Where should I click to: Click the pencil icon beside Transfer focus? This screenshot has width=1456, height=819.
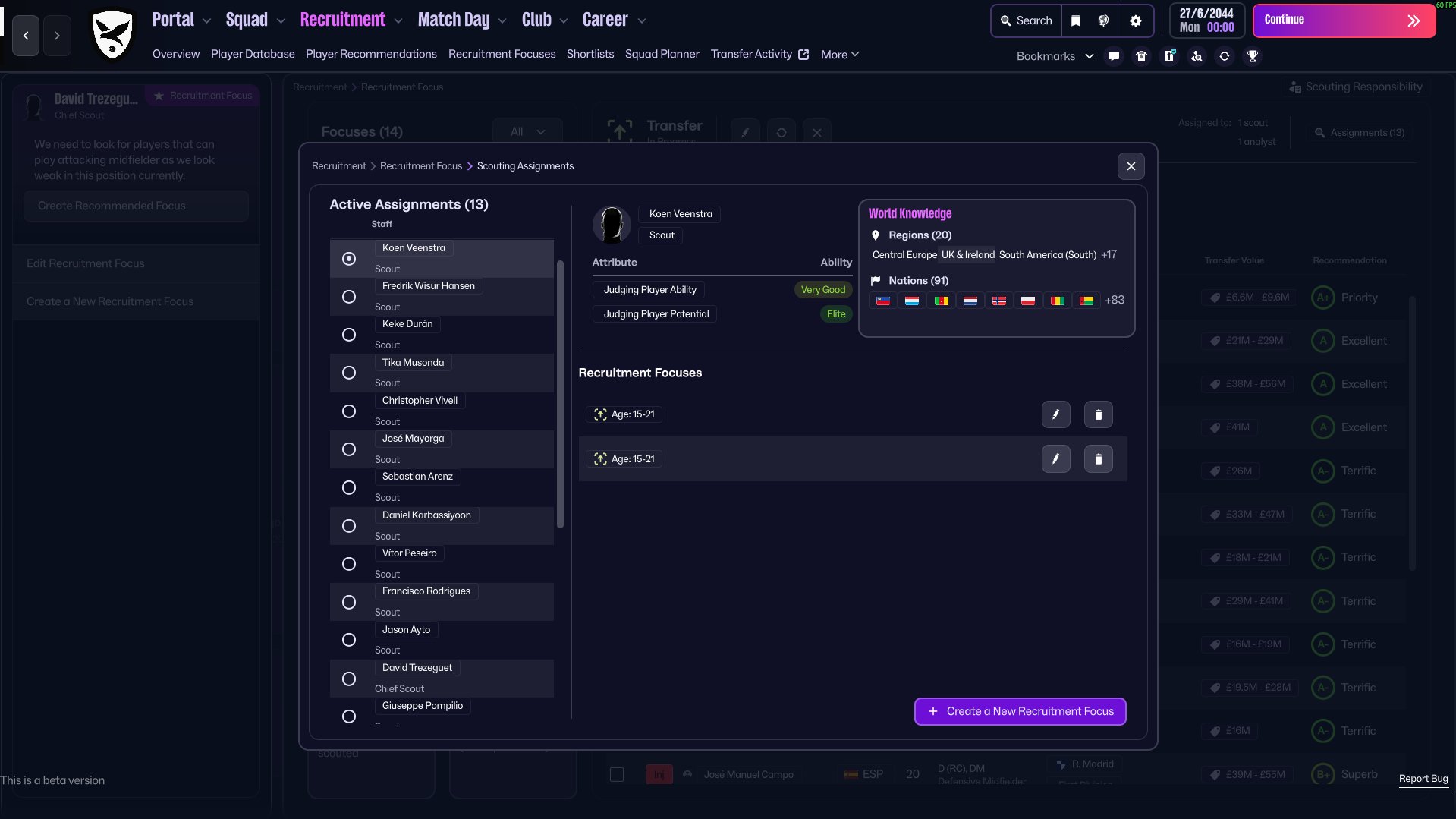[x=745, y=132]
